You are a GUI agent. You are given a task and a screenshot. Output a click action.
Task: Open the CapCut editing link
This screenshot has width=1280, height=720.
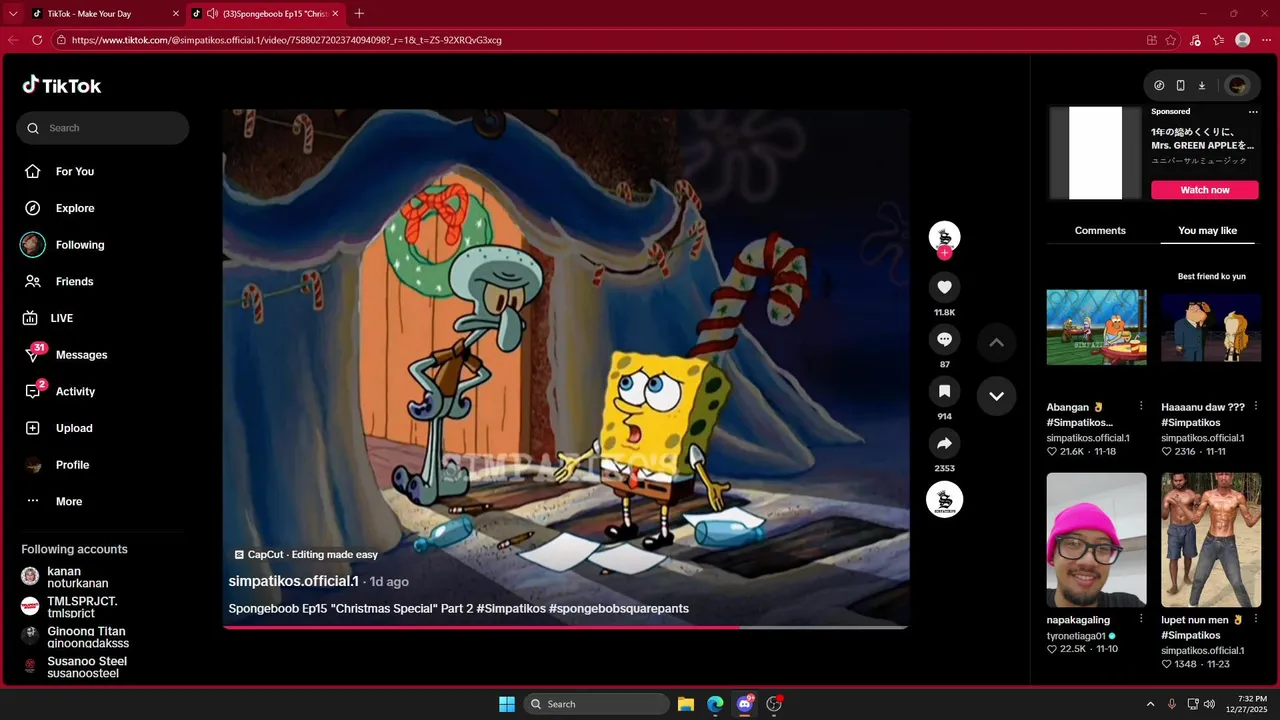(306, 554)
